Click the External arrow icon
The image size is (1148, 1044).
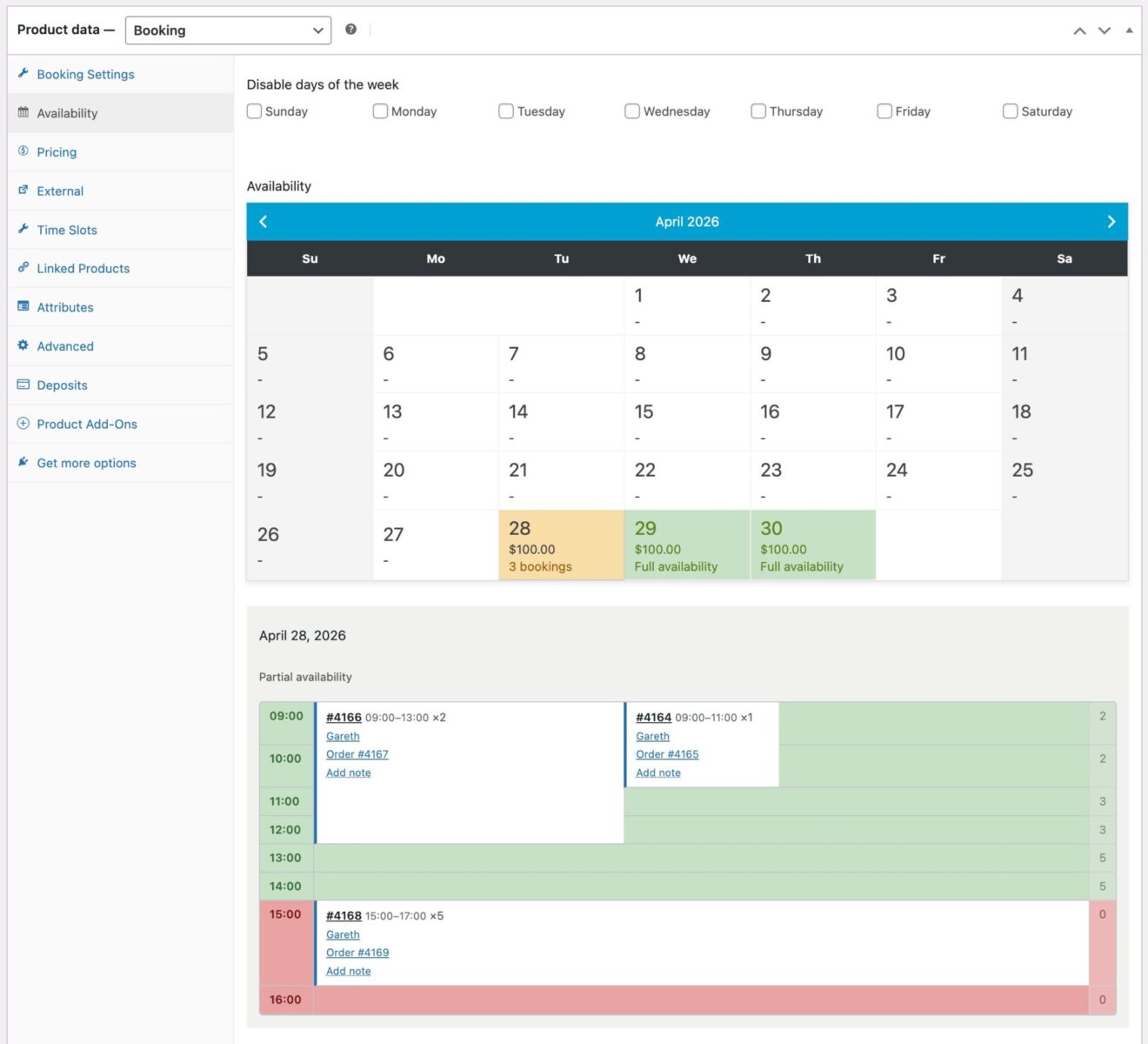click(23, 191)
